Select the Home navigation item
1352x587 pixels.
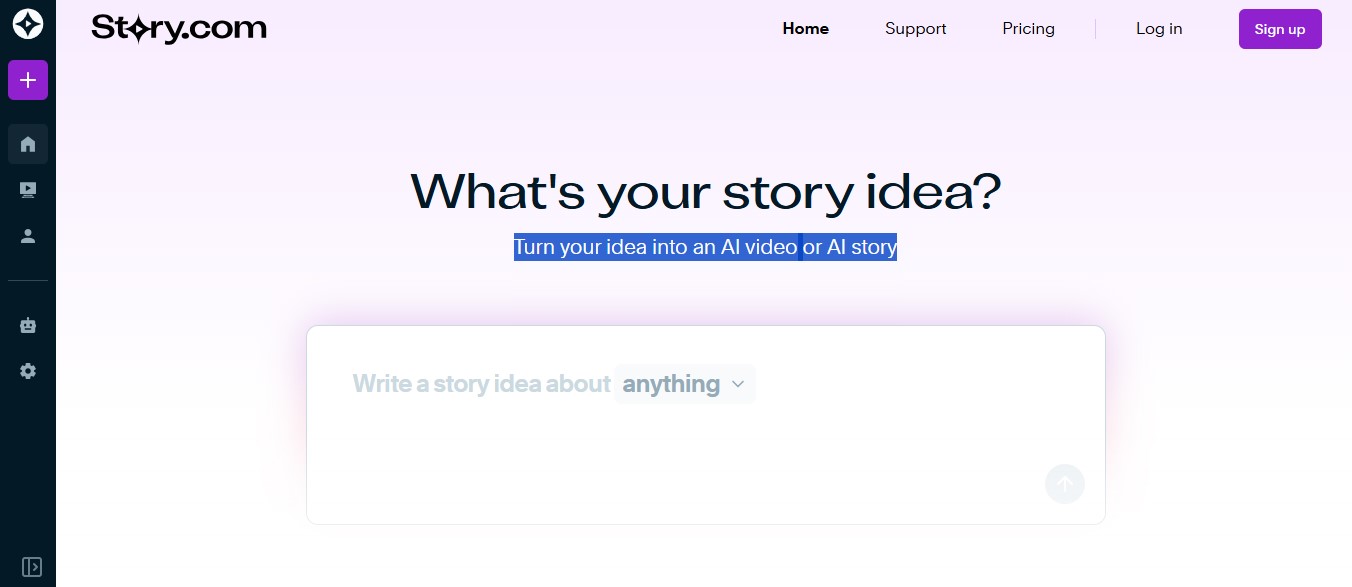(x=805, y=28)
